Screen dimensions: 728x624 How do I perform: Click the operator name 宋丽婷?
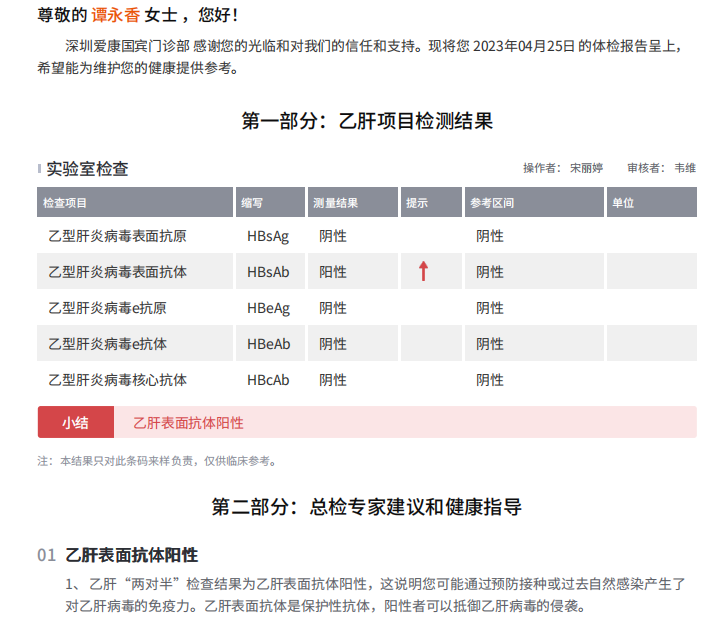[x=587, y=168]
